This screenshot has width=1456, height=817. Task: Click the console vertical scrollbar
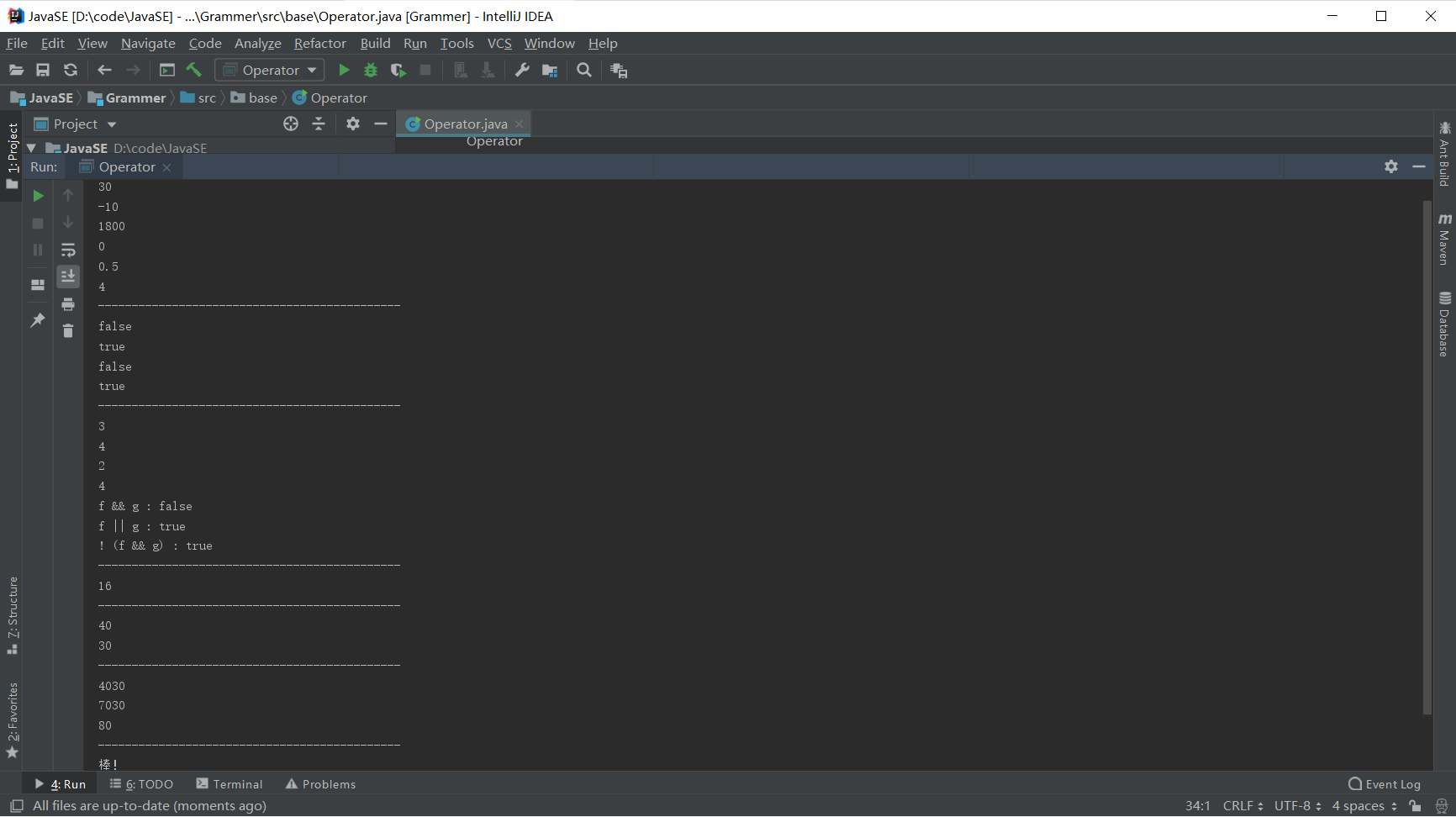1427,457
